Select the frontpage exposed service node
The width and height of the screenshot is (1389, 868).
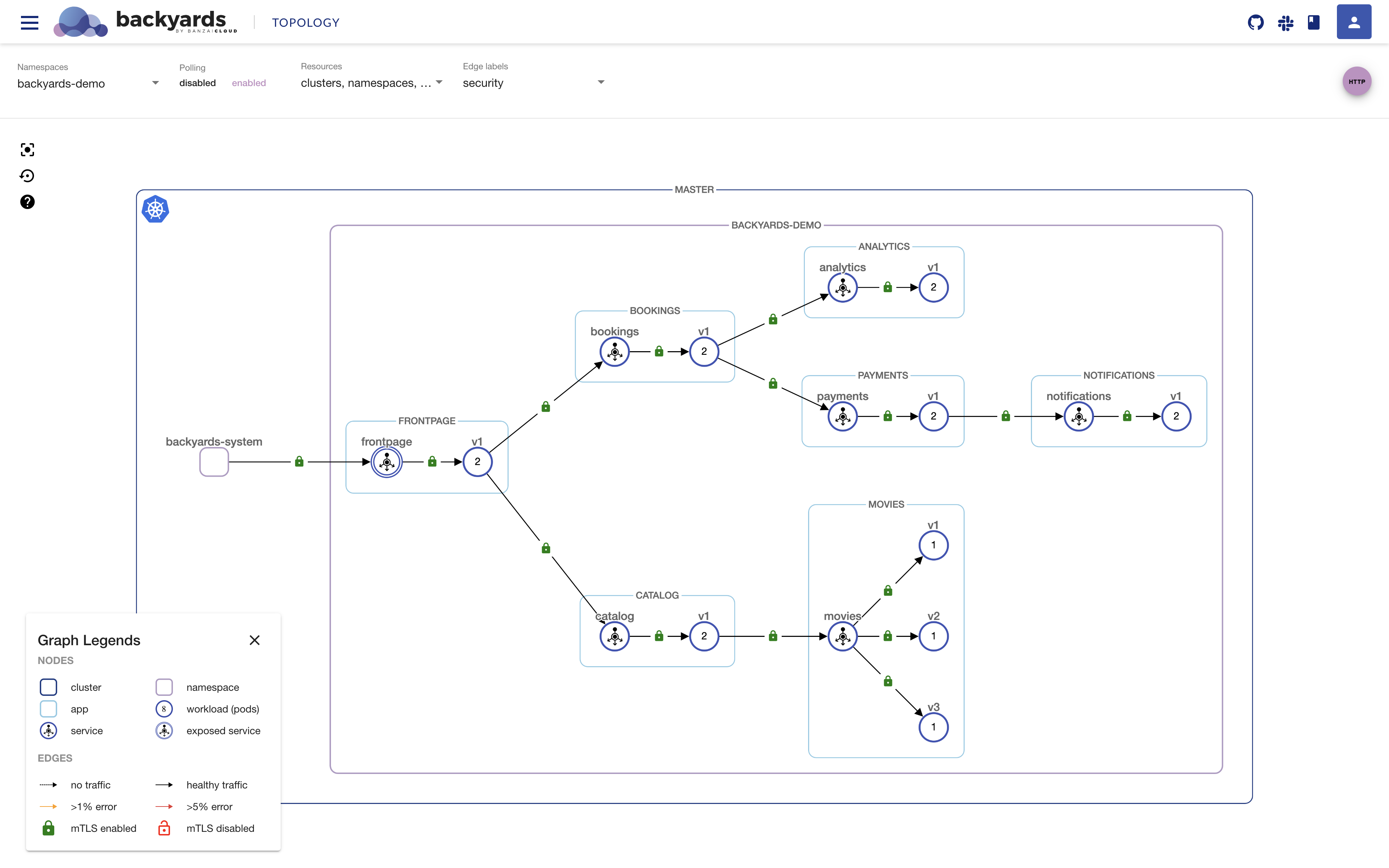point(386,461)
